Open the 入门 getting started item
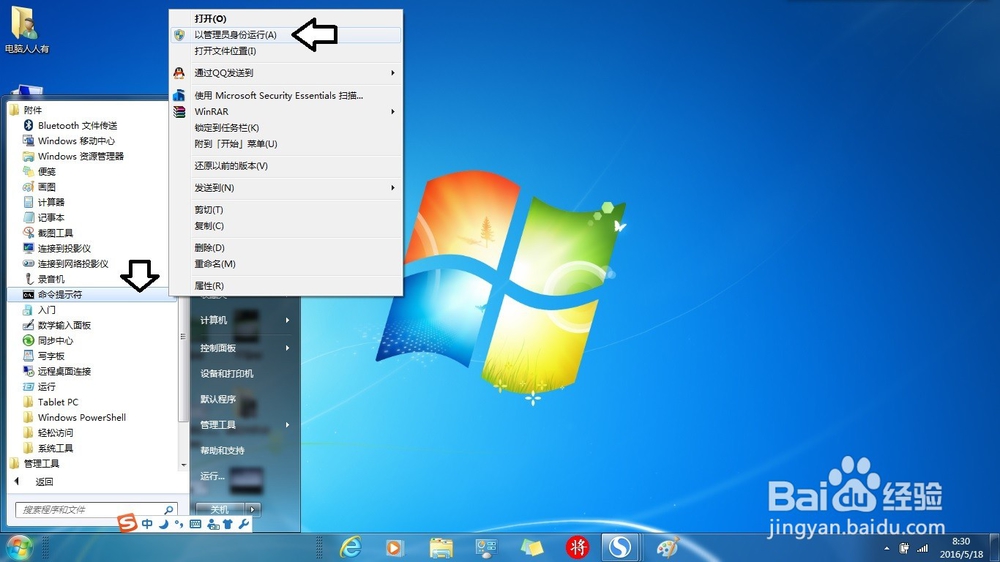1000x562 pixels. point(39,310)
